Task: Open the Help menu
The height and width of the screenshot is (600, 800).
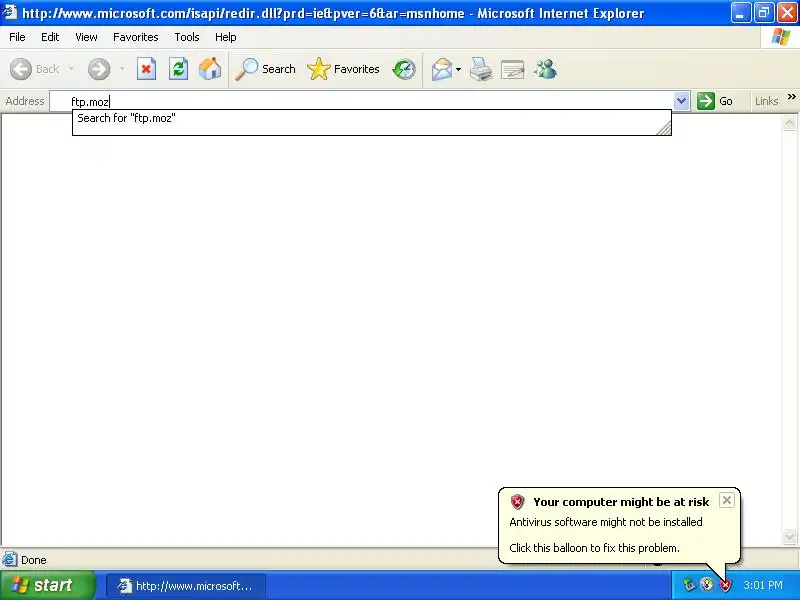Action: tap(226, 37)
